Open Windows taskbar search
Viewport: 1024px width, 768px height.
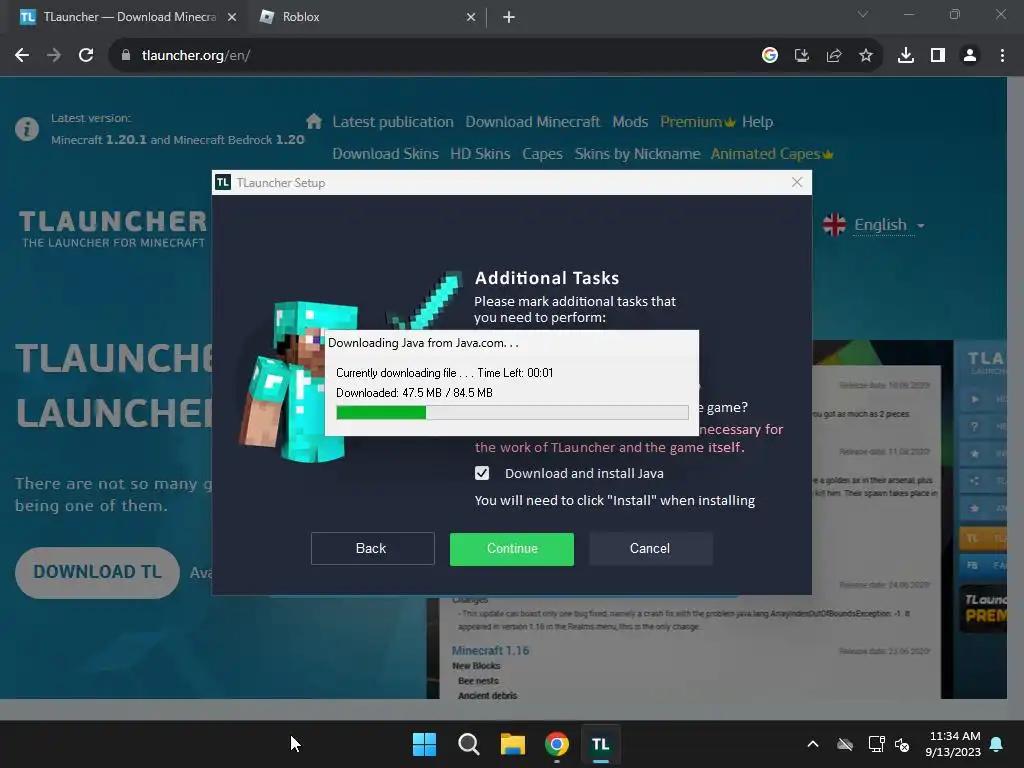click(x=469, y=744)
